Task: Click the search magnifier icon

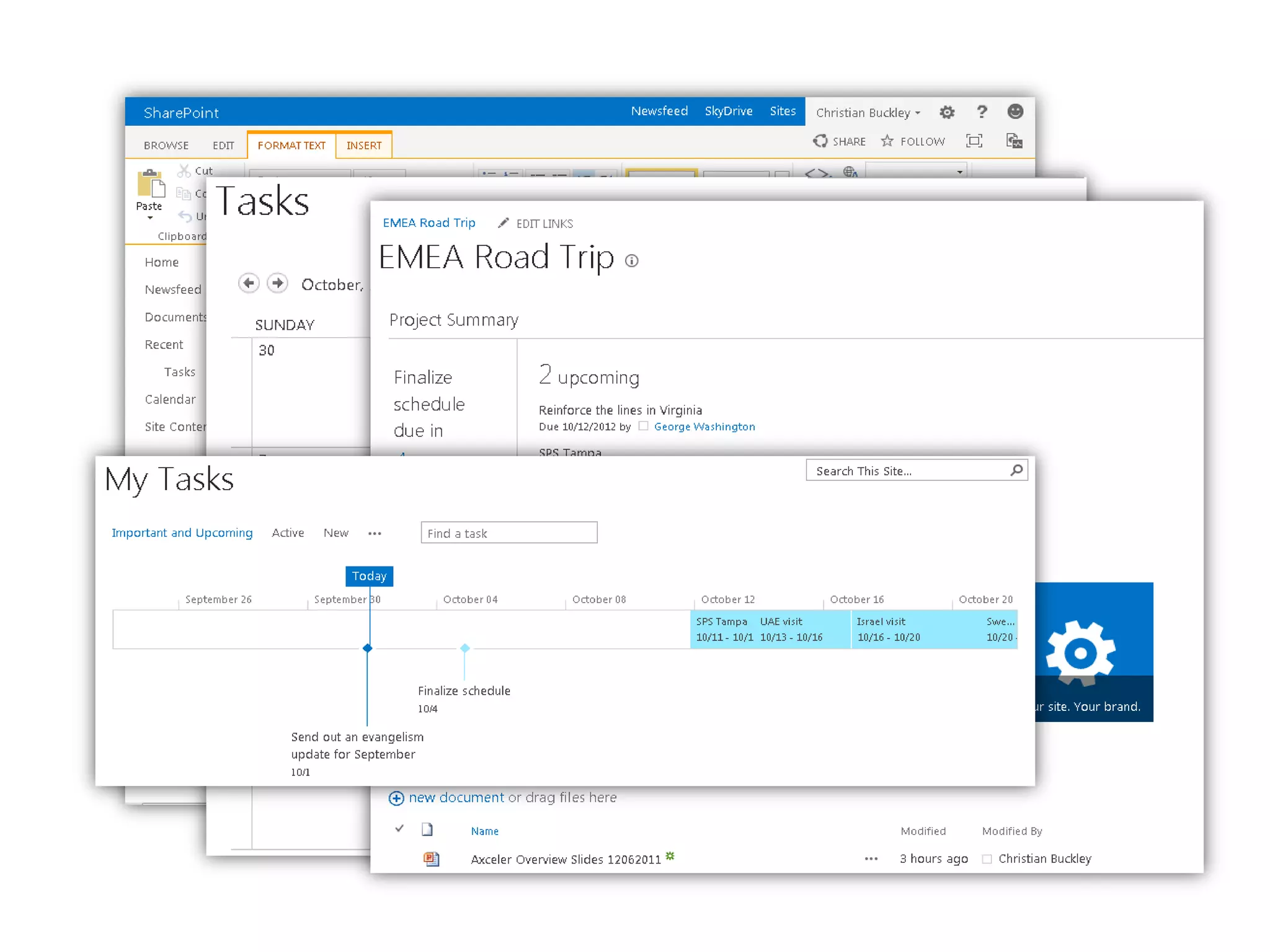Action: coord(1016,470)
